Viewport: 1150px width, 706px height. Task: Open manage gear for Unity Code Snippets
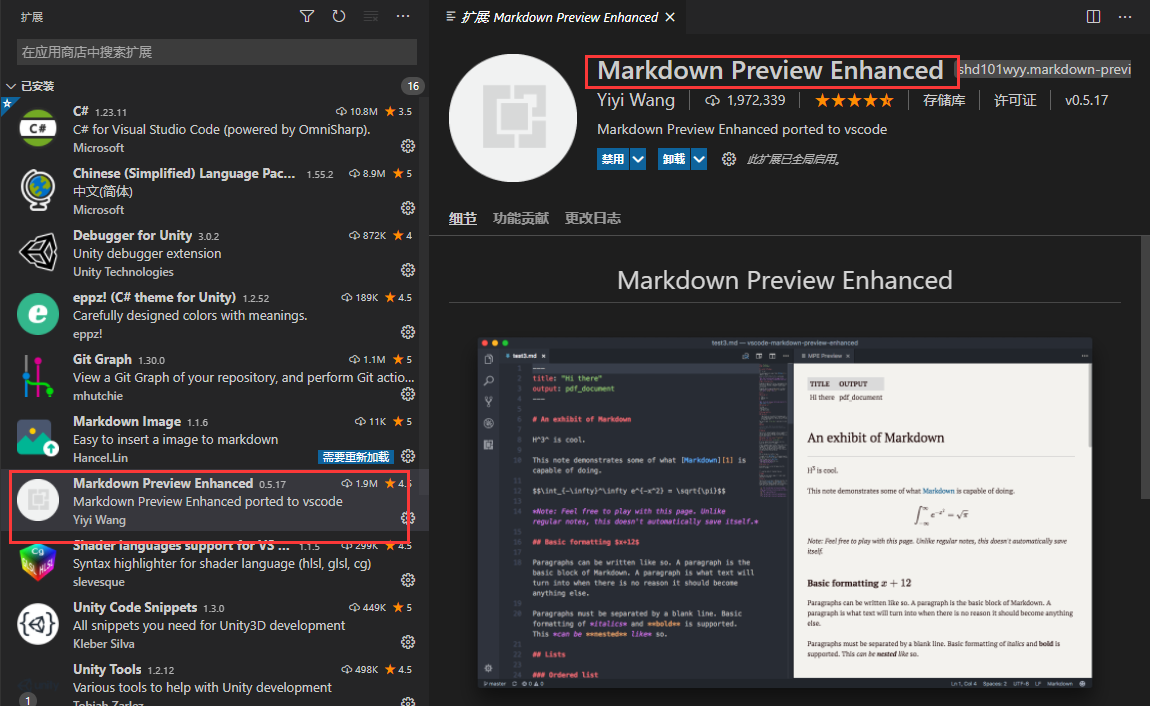coord(409,641)
